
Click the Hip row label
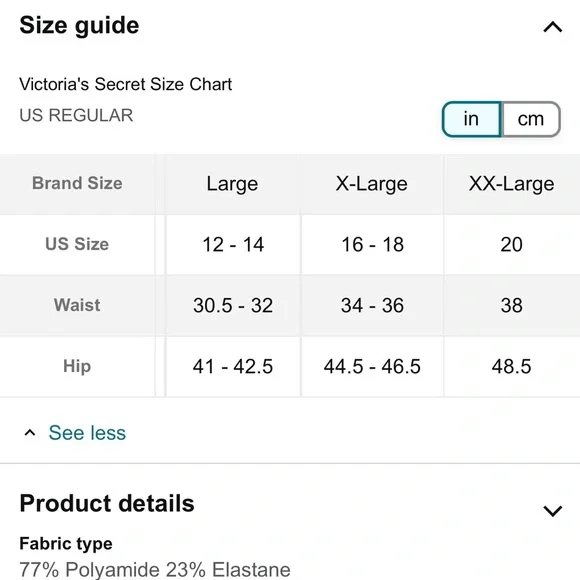click(77, 366)
